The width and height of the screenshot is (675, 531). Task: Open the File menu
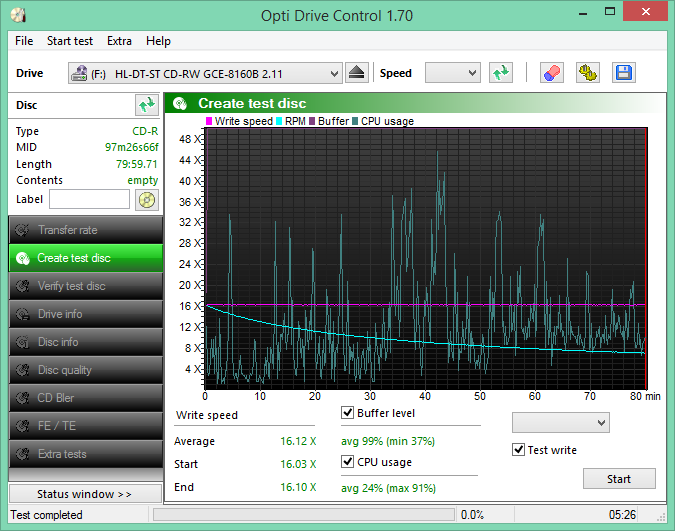24,41
